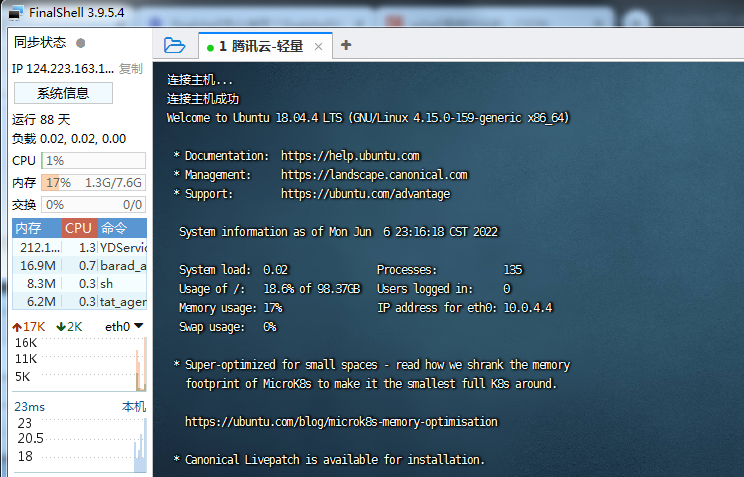This screenshot has height=477, width=744.
Task: Click the CPU usage bar 1%
Action: tap(93, 160)
